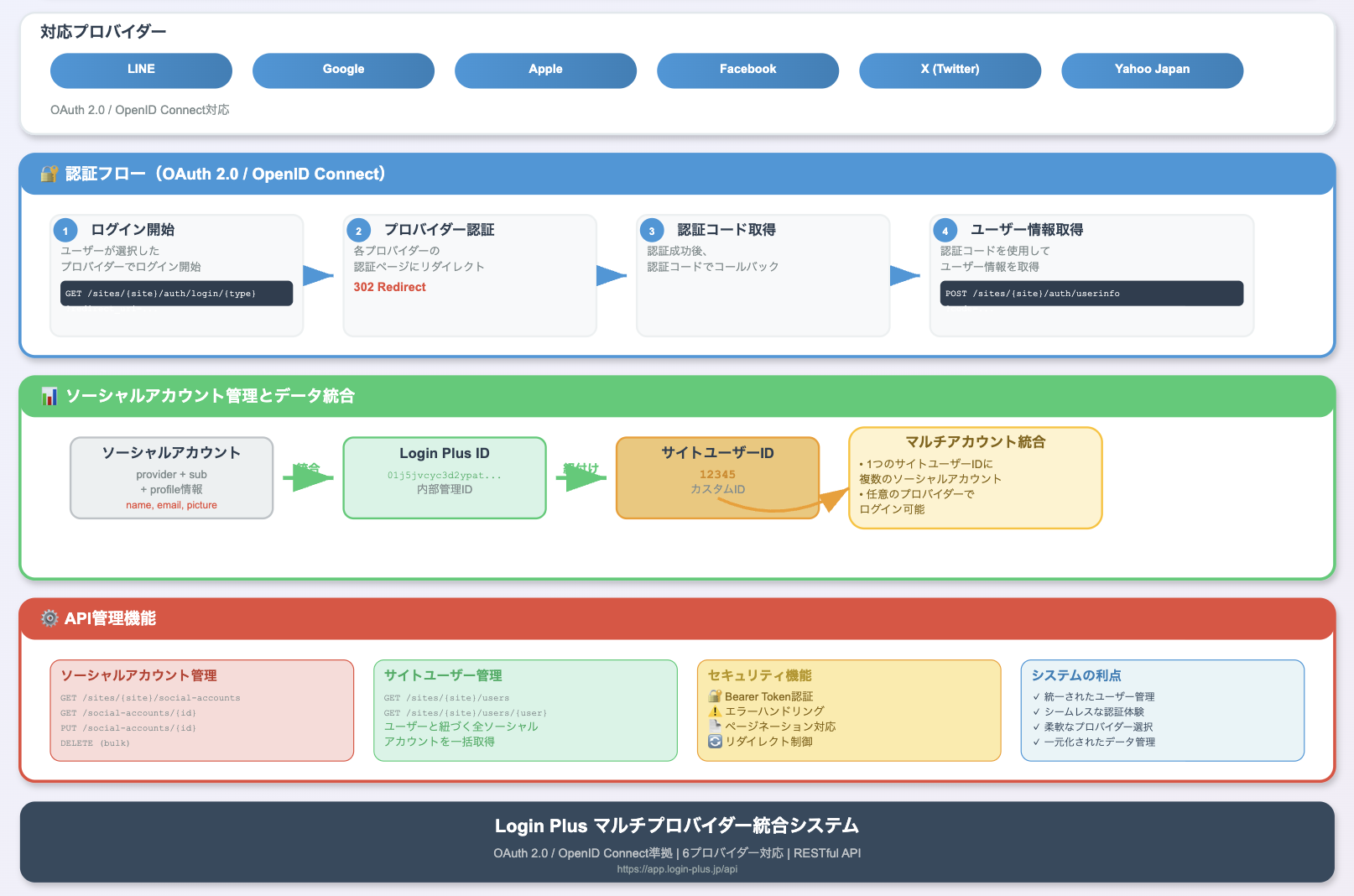
Task: Pick the Yahoo Japan provider pill
Action: 1152,70
